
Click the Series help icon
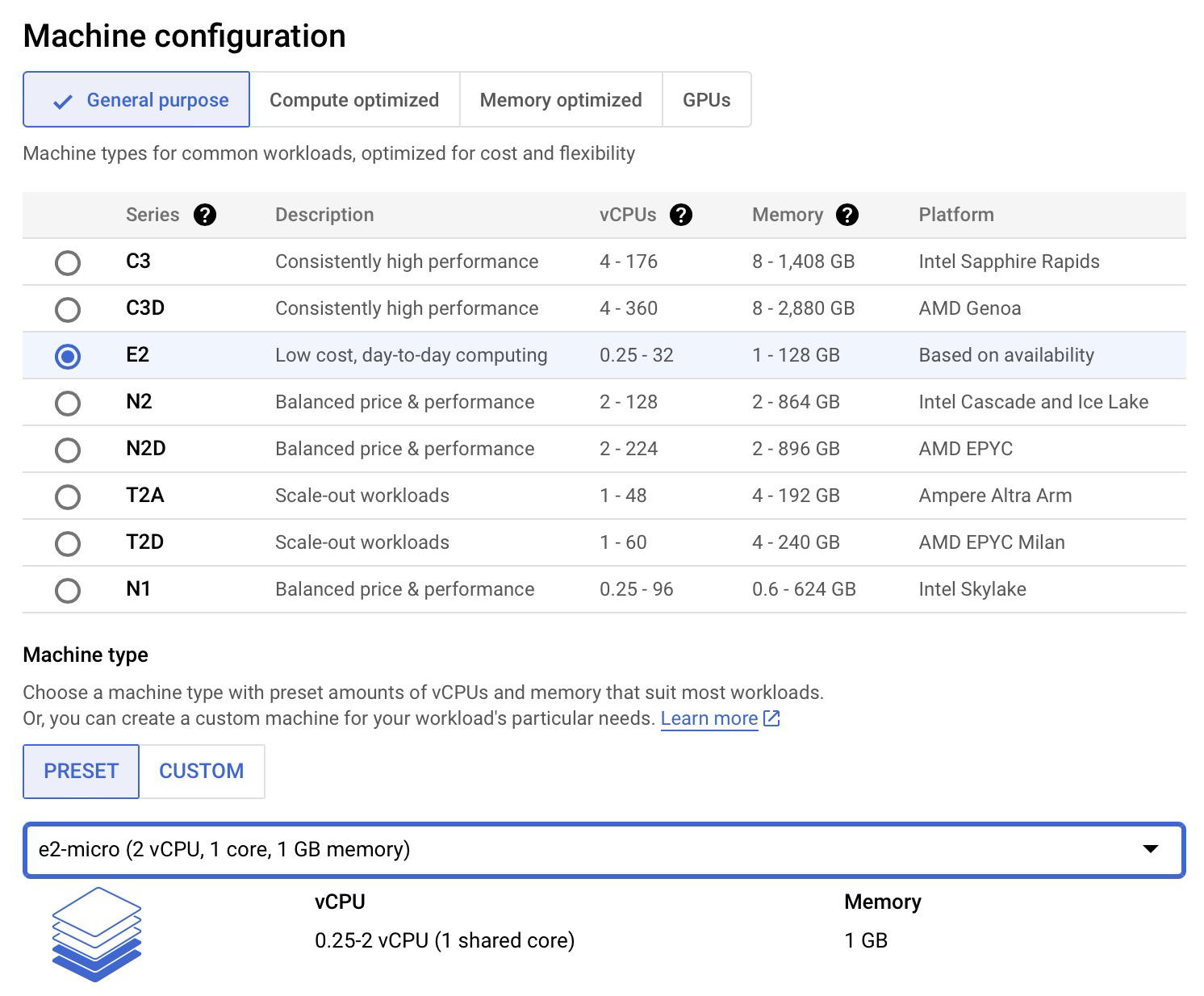point(207,214)
